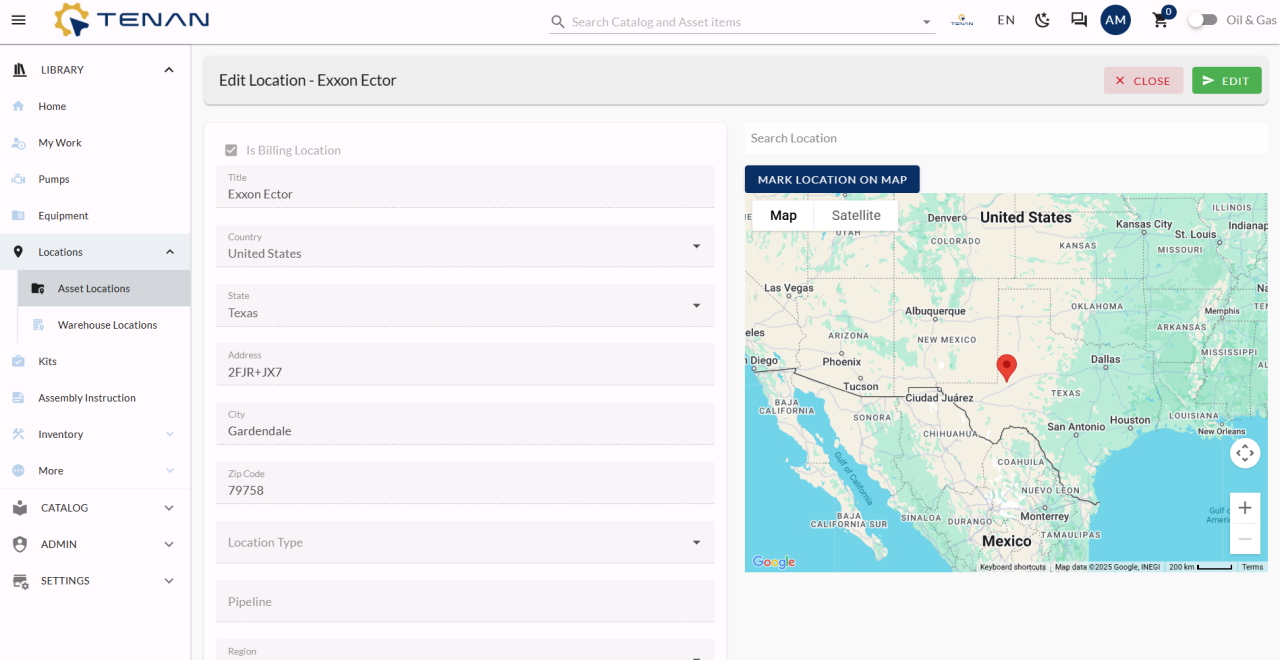
Task: Select Asset Locations in sidebar
Action: pos(104,289)
